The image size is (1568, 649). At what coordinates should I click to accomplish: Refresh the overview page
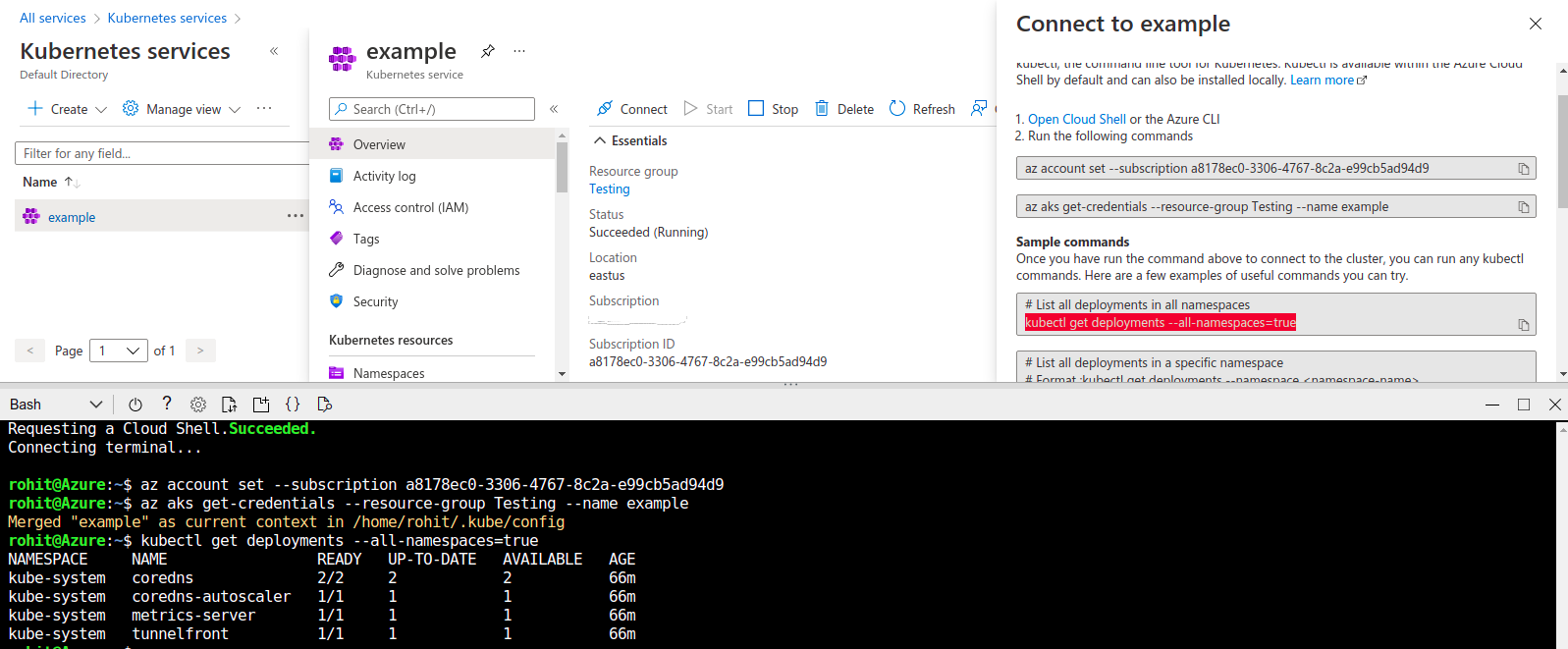pos(922,109)
